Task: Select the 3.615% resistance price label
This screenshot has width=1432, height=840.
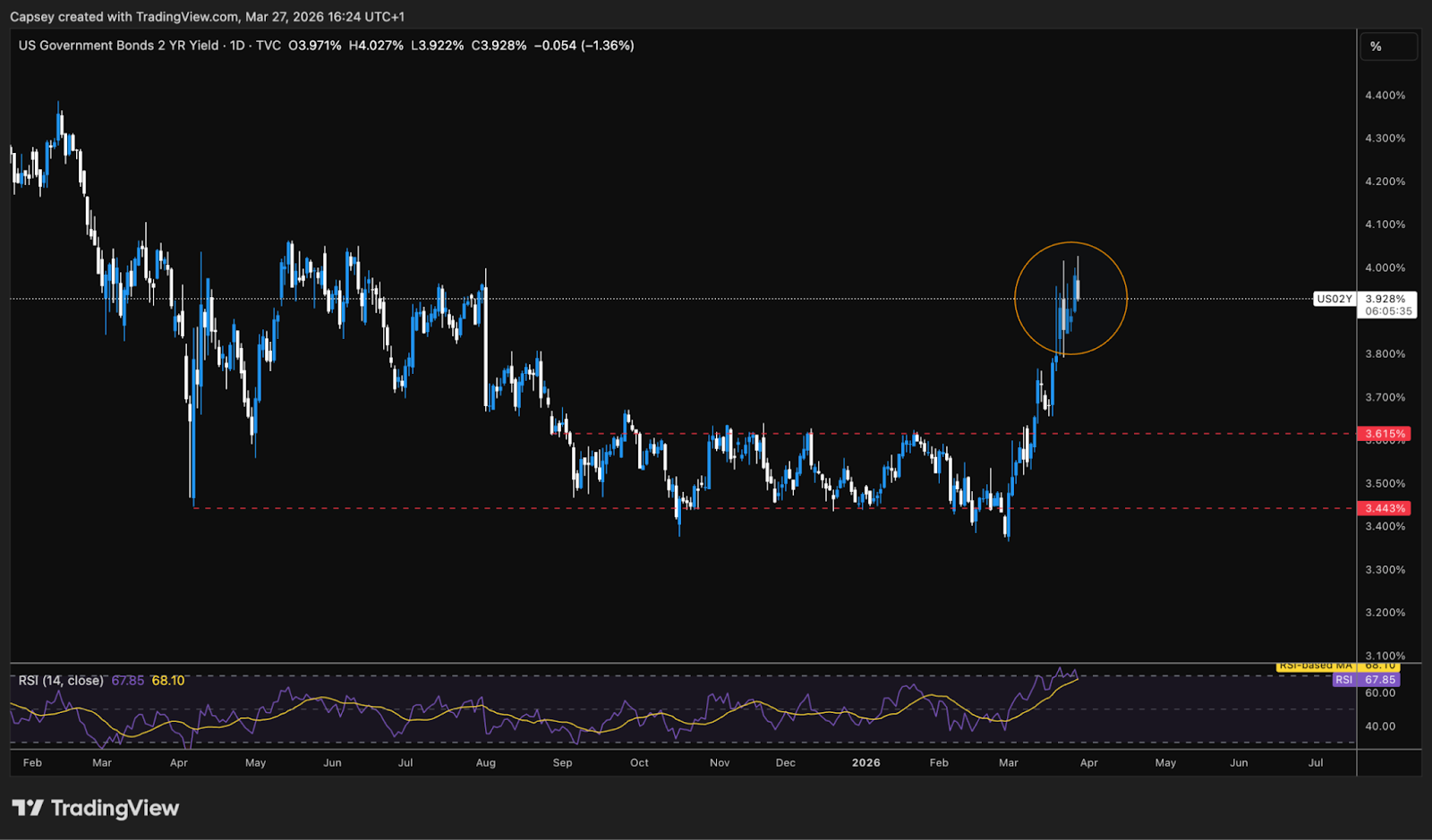Action: coord(1385,433)
